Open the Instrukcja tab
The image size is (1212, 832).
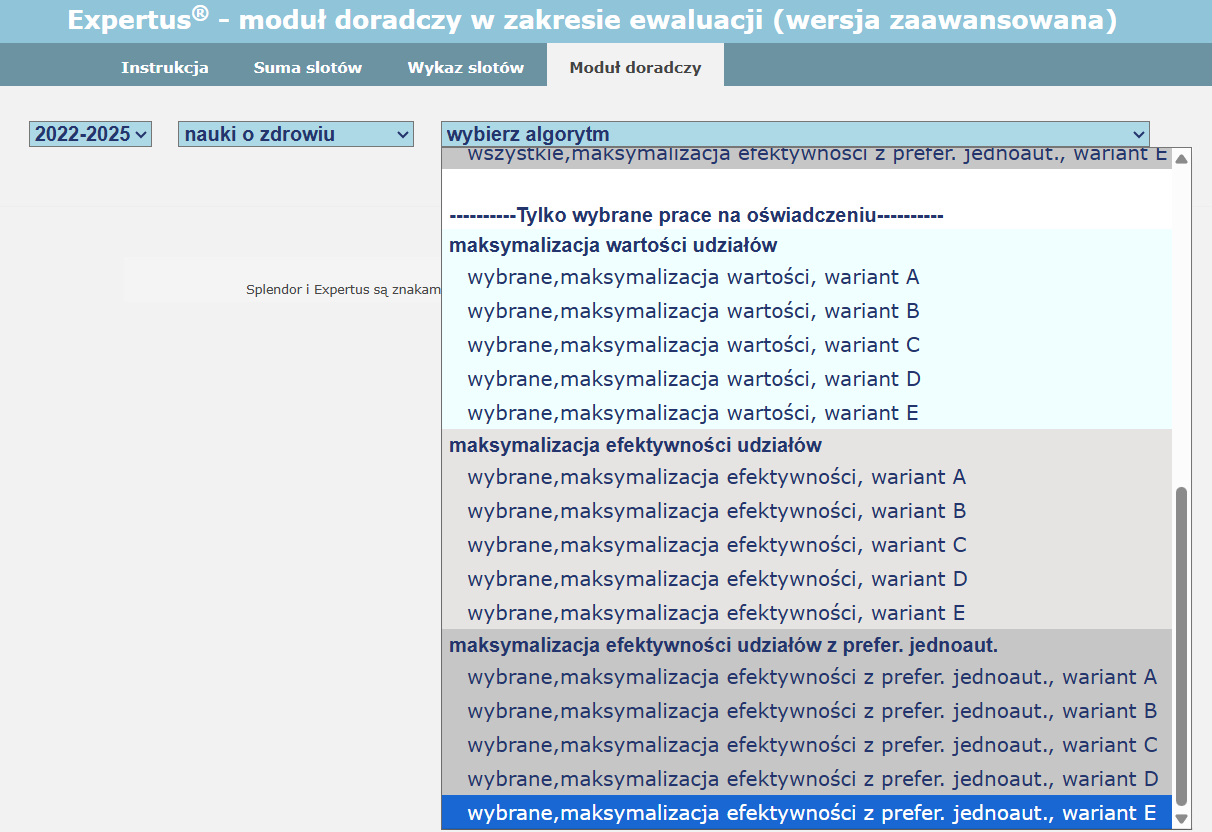pos(165,68)
